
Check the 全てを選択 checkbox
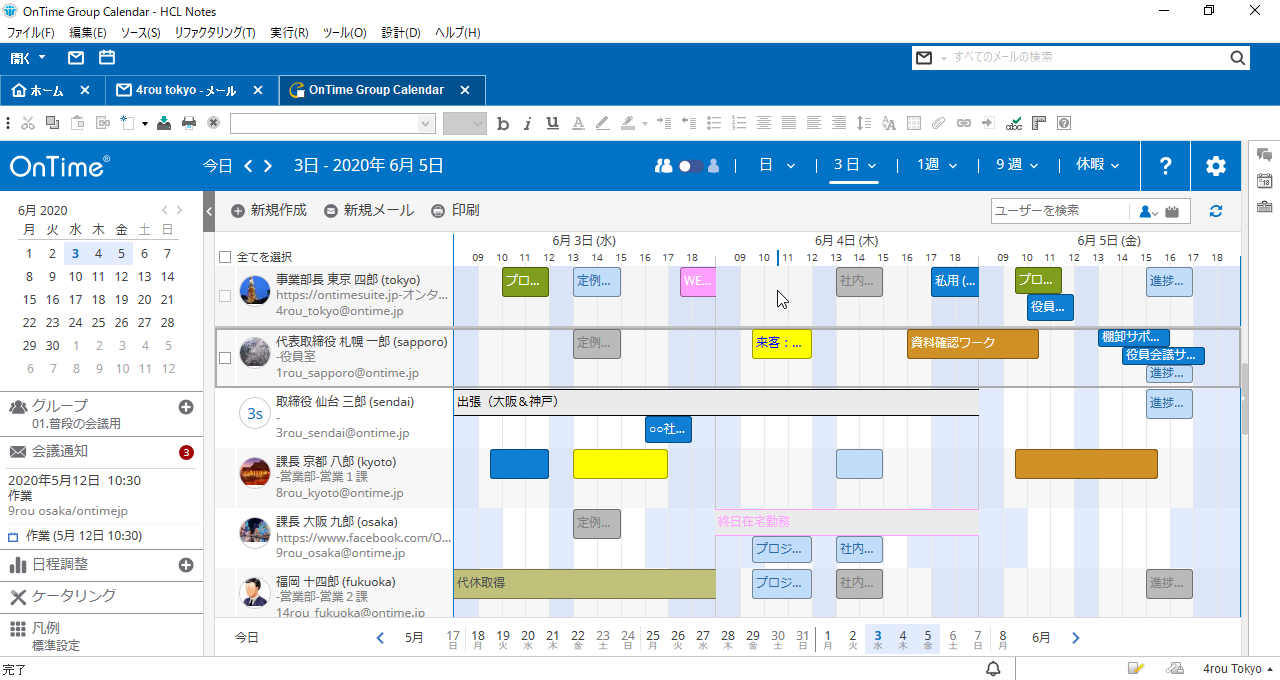224,257
